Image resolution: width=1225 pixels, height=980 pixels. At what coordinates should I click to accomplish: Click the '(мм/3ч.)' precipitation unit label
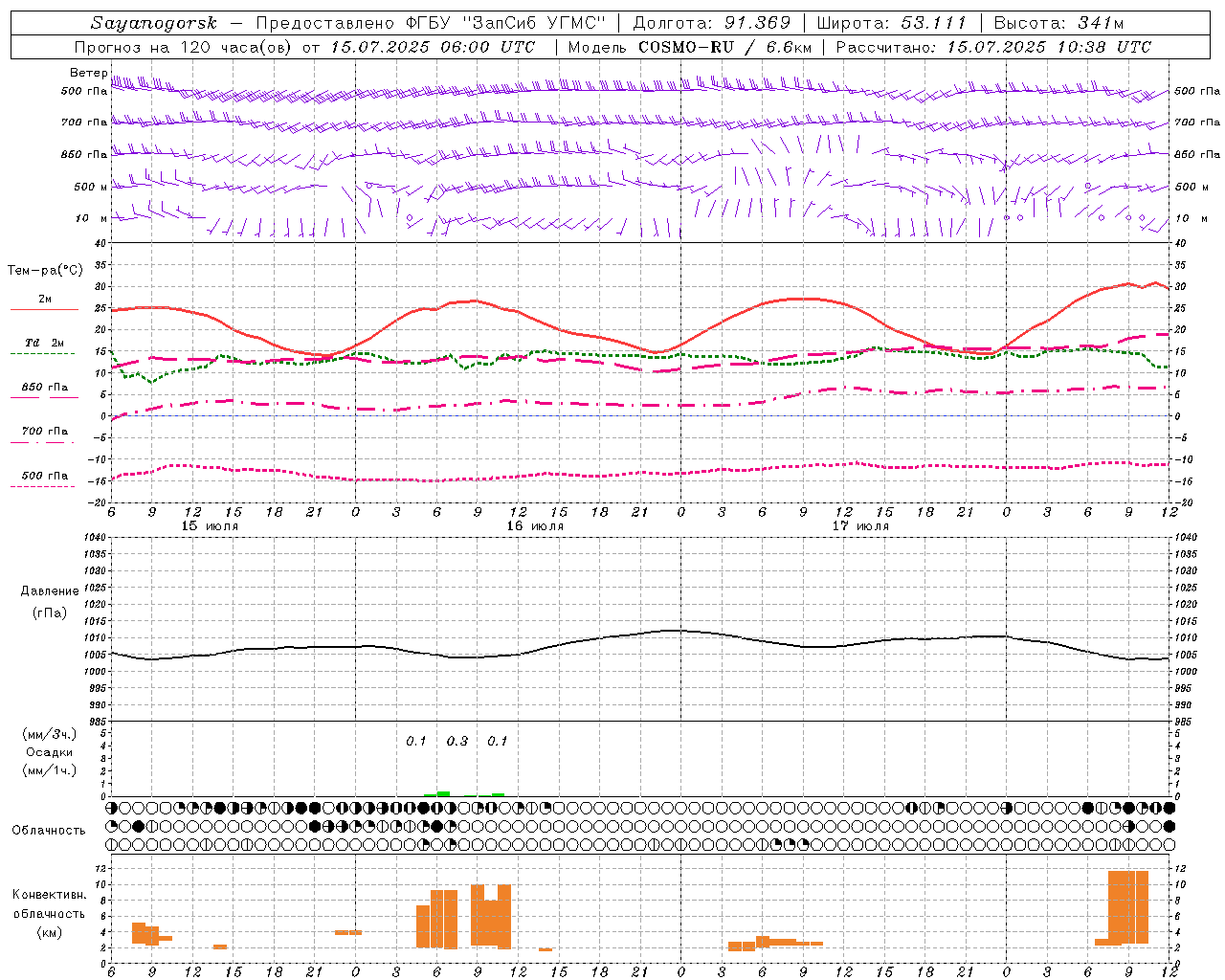tap(50, 734)
